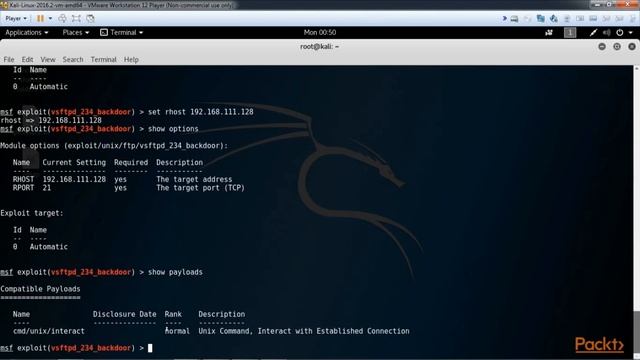Click the 'Required' column header
The height and width of the screenshot is (360, 640).
tap(131, 162)
